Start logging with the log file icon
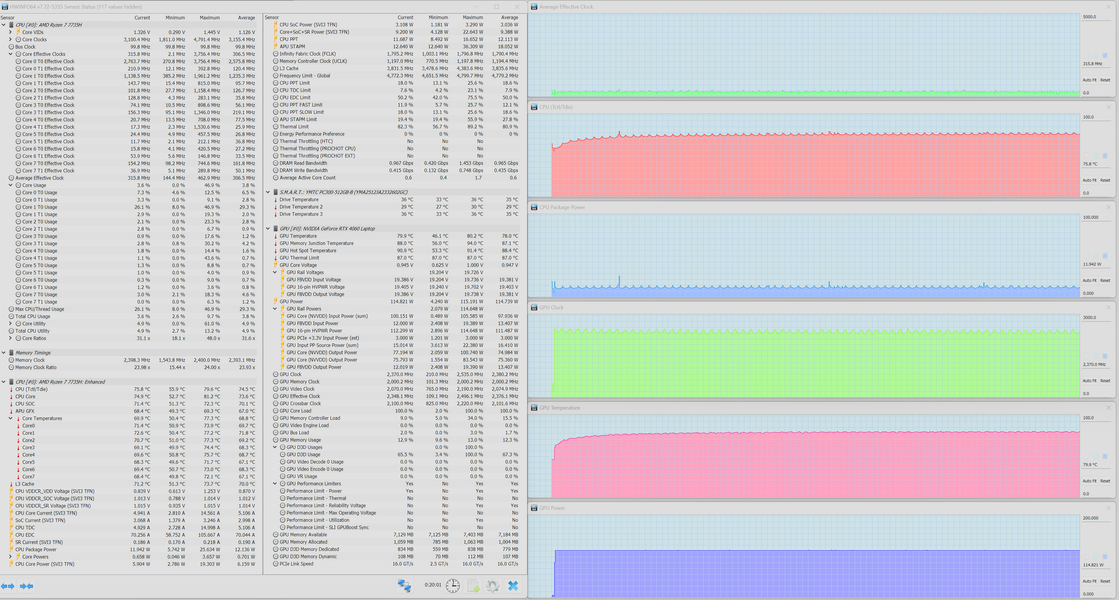 [x=473, y=586]
